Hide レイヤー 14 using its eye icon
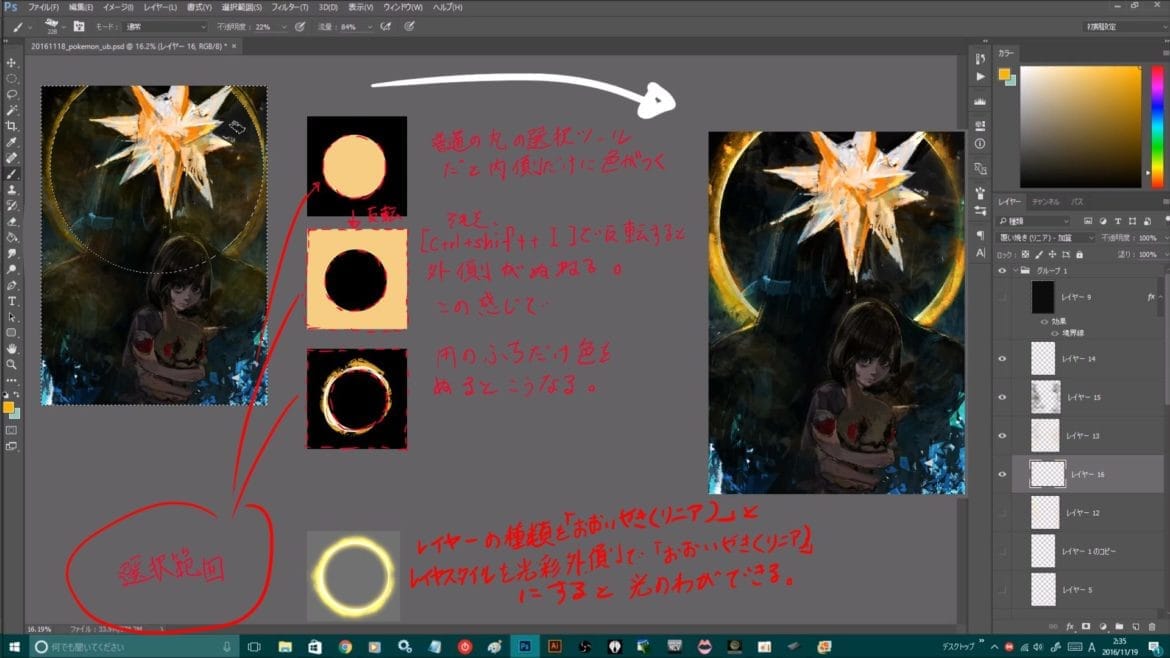The height and width of the screenshot is (658, 1170). (x=1003, y=357)
